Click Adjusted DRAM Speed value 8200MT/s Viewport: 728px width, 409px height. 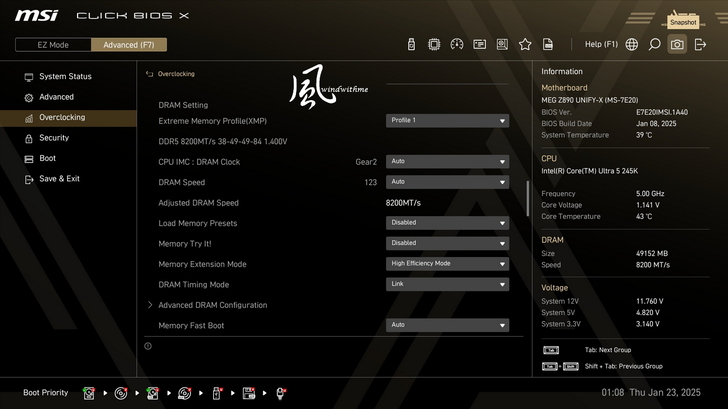click(x=403, y=203)
